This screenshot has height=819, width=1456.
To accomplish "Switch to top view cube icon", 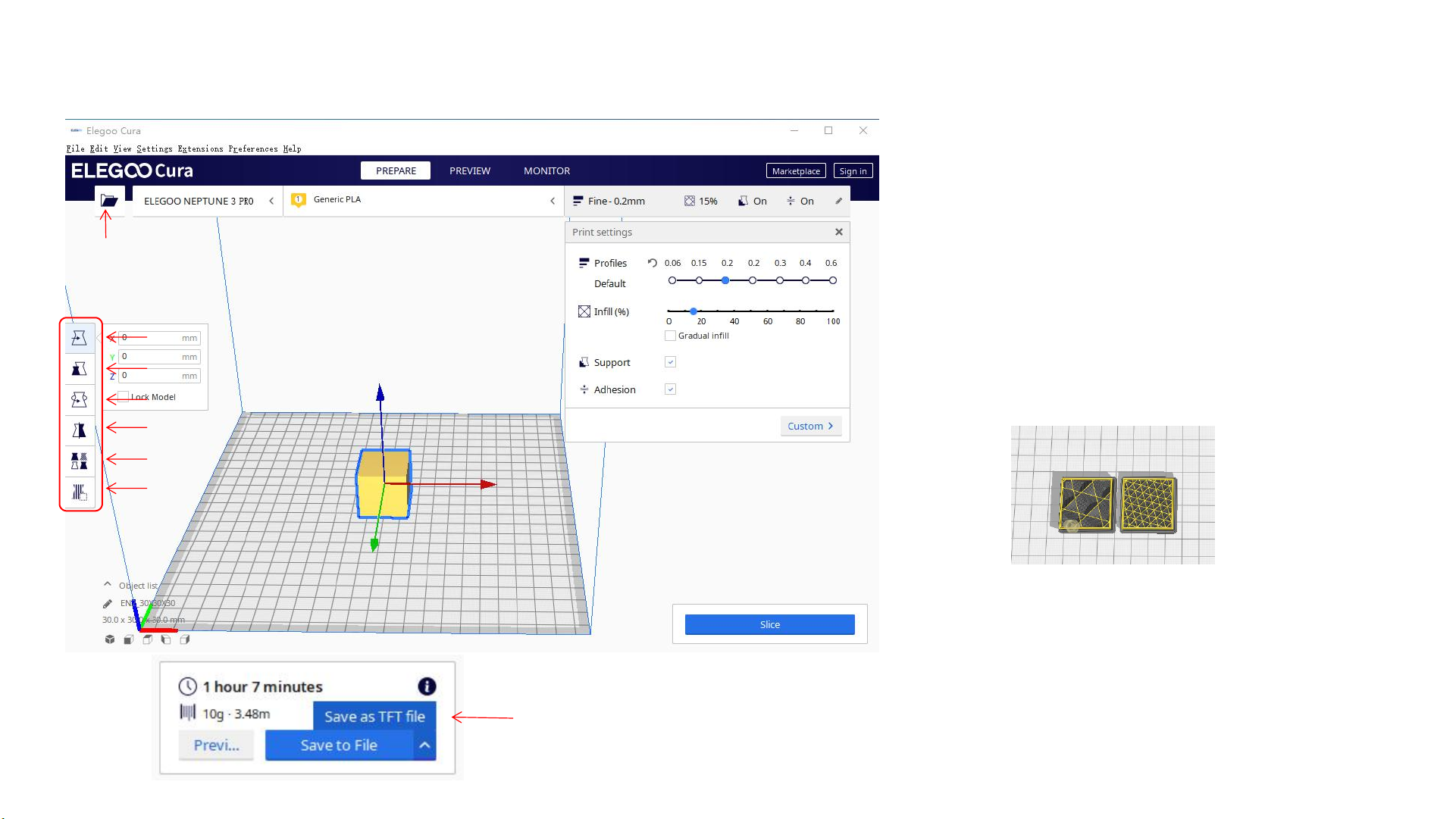I will (x=148, y=639).
